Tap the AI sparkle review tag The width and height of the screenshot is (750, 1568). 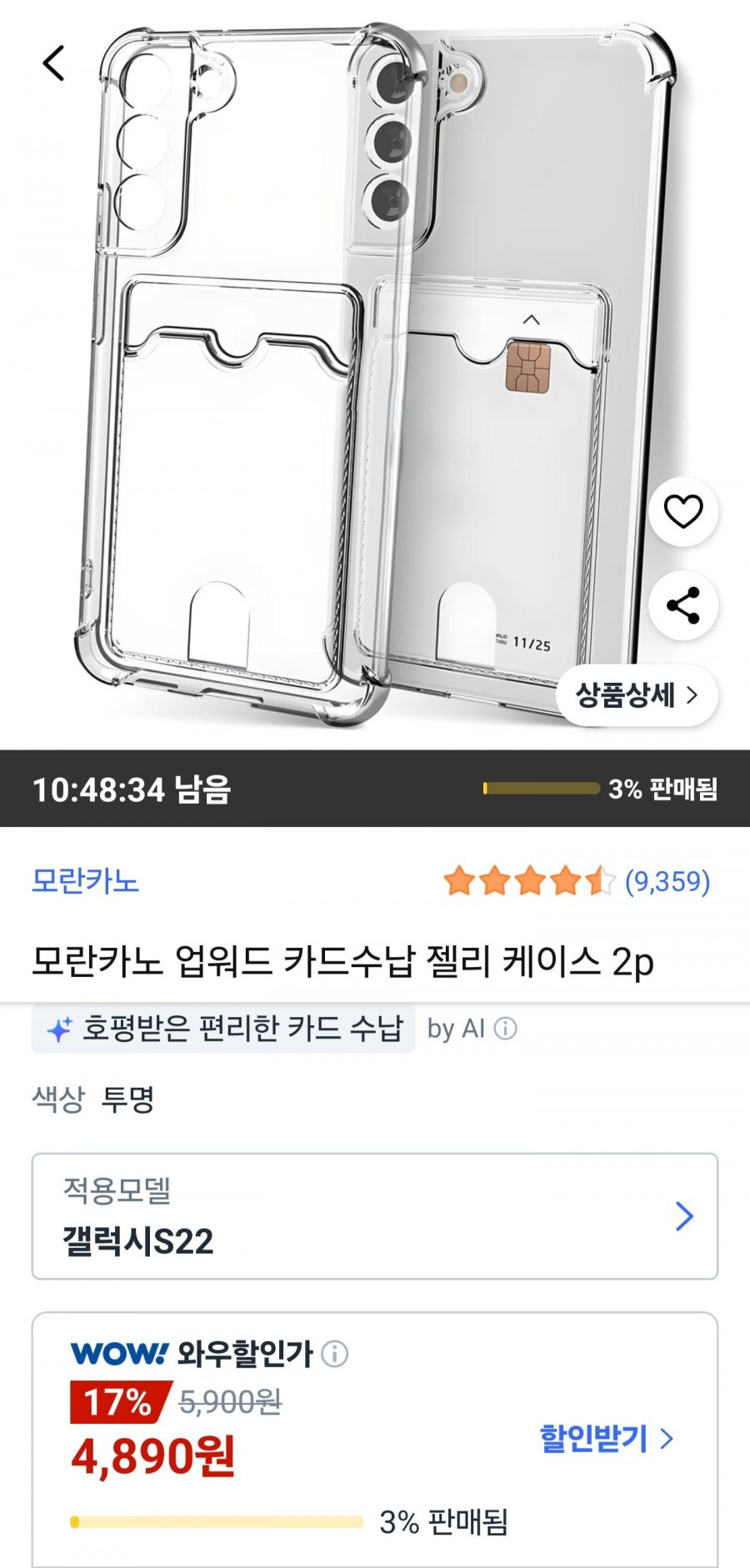[x=223, y=1029]
